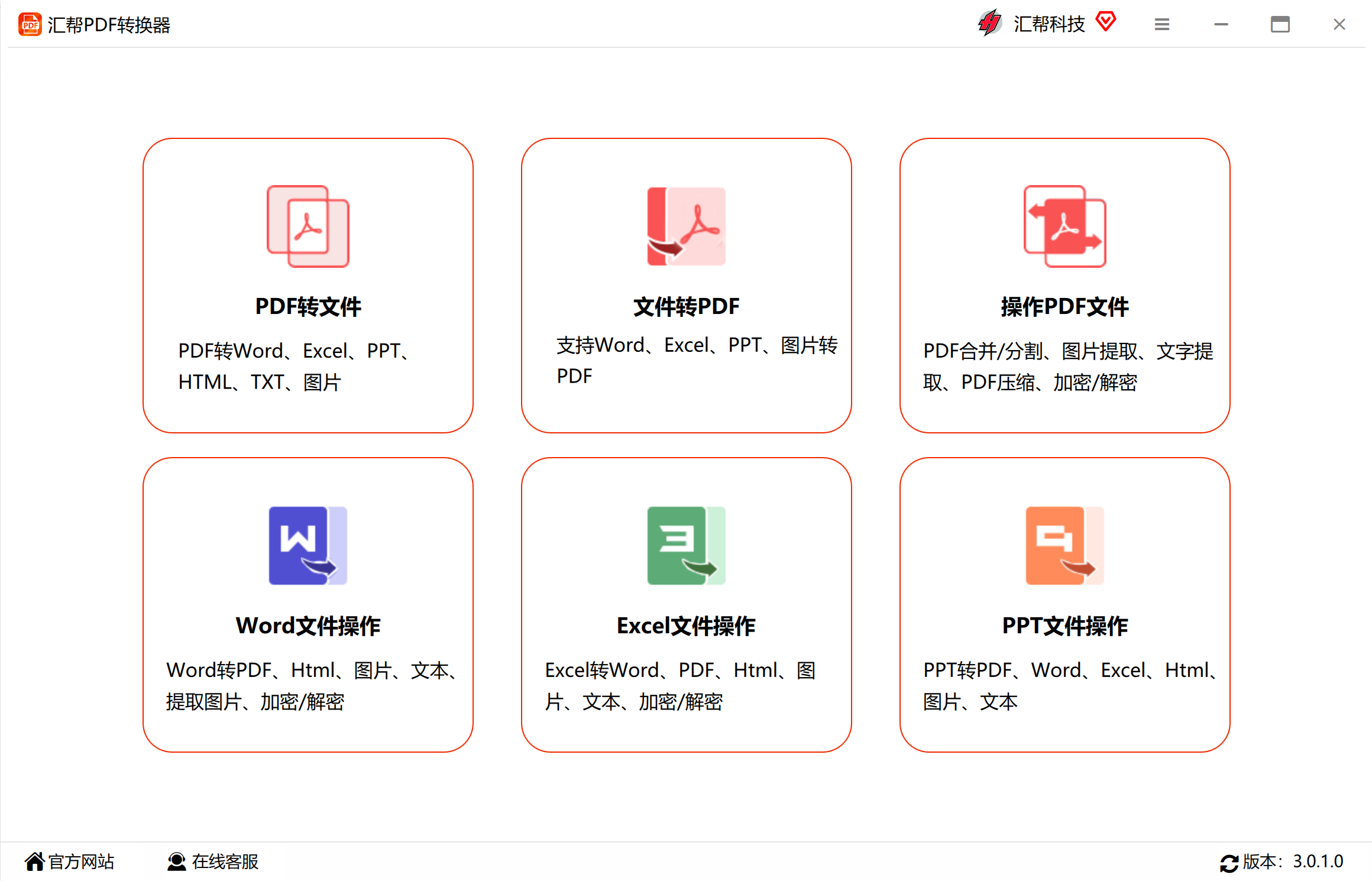The height and width of the screenshot is (881, 1372).
Task: Click the PDF转文件 card title
Action: 308,306
